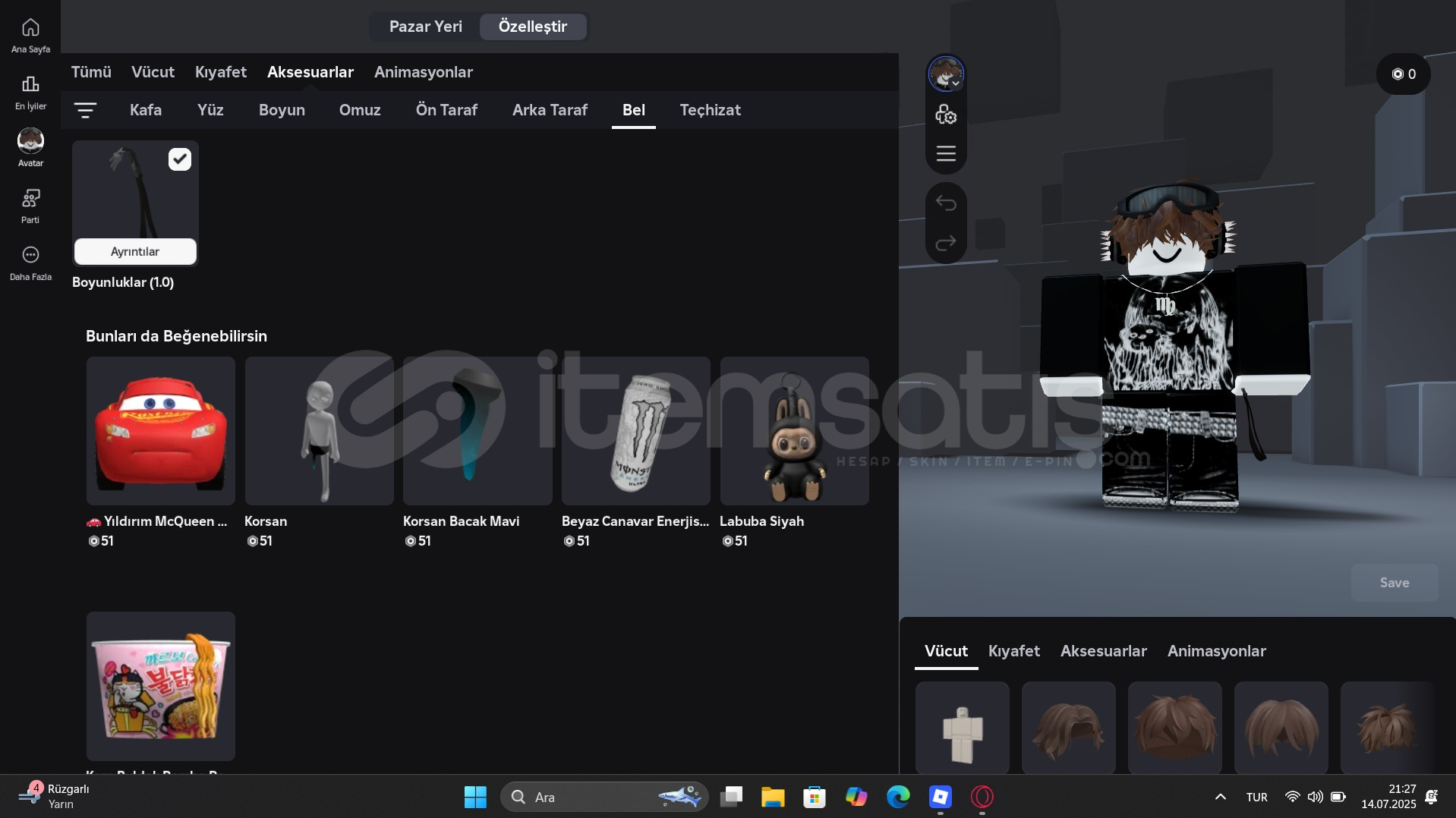Select the first brown hair thumbnail
This screenshot has width=1456, height=818.
pyautogui.click(x=1069, y=728)
